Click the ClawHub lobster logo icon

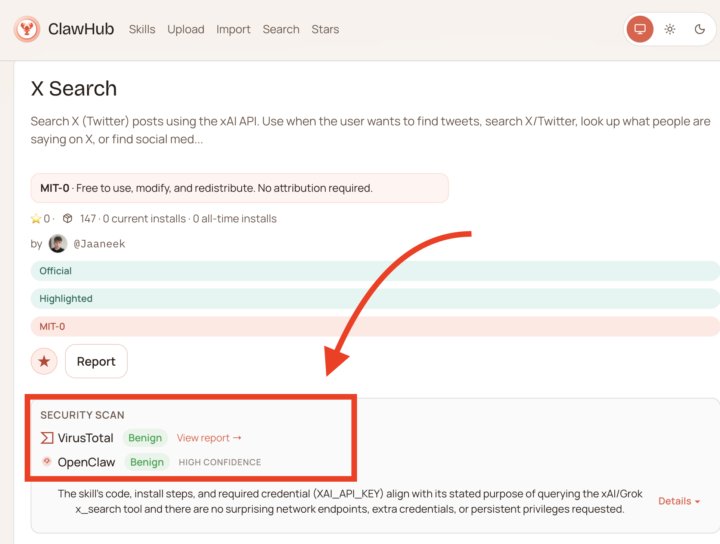tap(27, 29)
